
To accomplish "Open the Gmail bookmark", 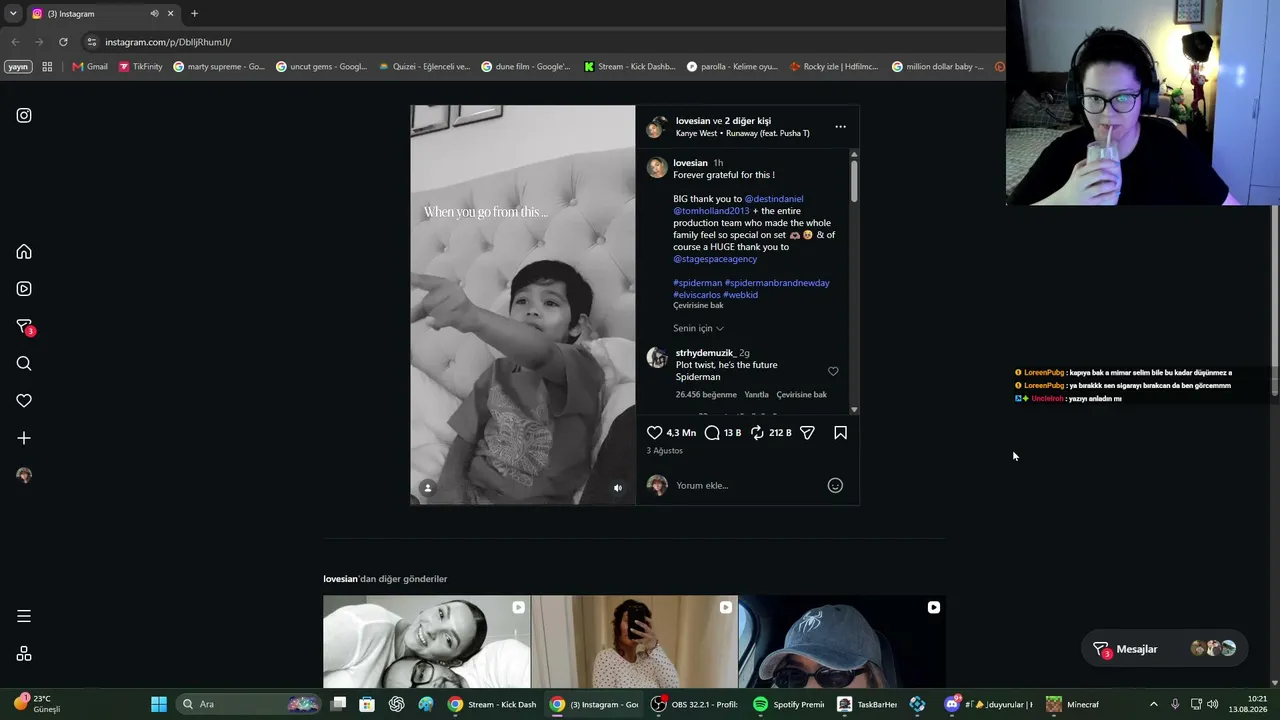I will point(90,67).
